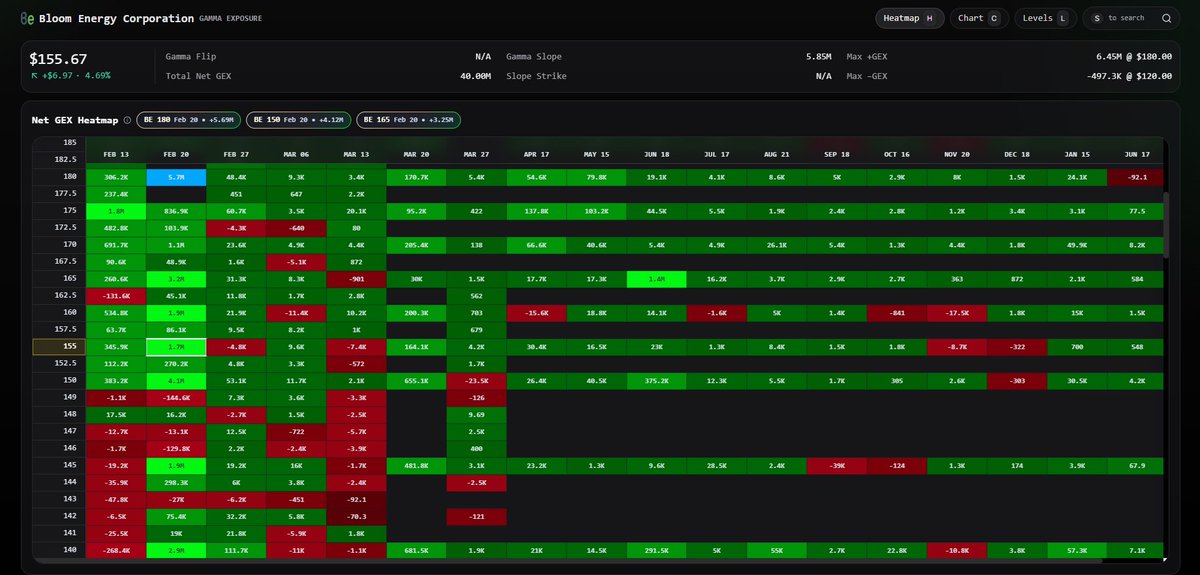
Task: Click the 170.7K cell at strike 180
Action: point(416,176)
